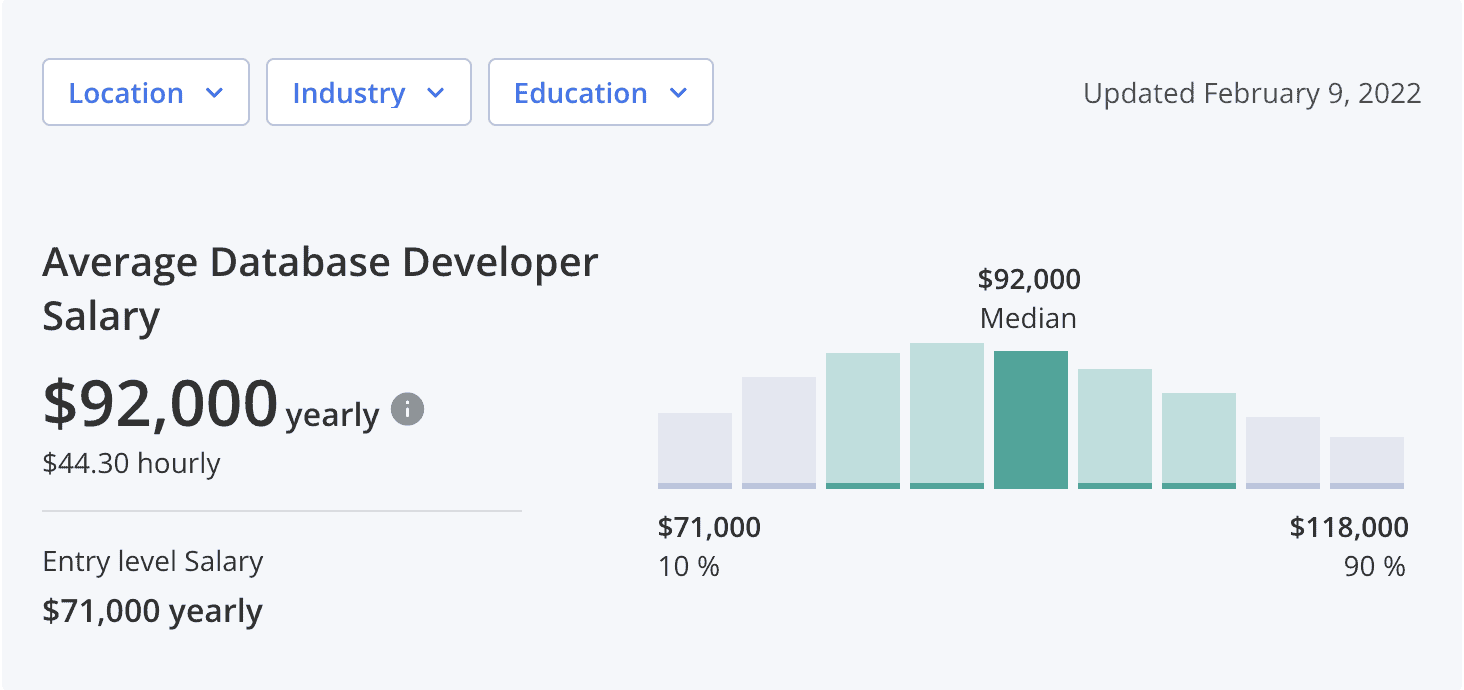
Task: Click the info icon next to yearly salary
Action: [406, 408]
